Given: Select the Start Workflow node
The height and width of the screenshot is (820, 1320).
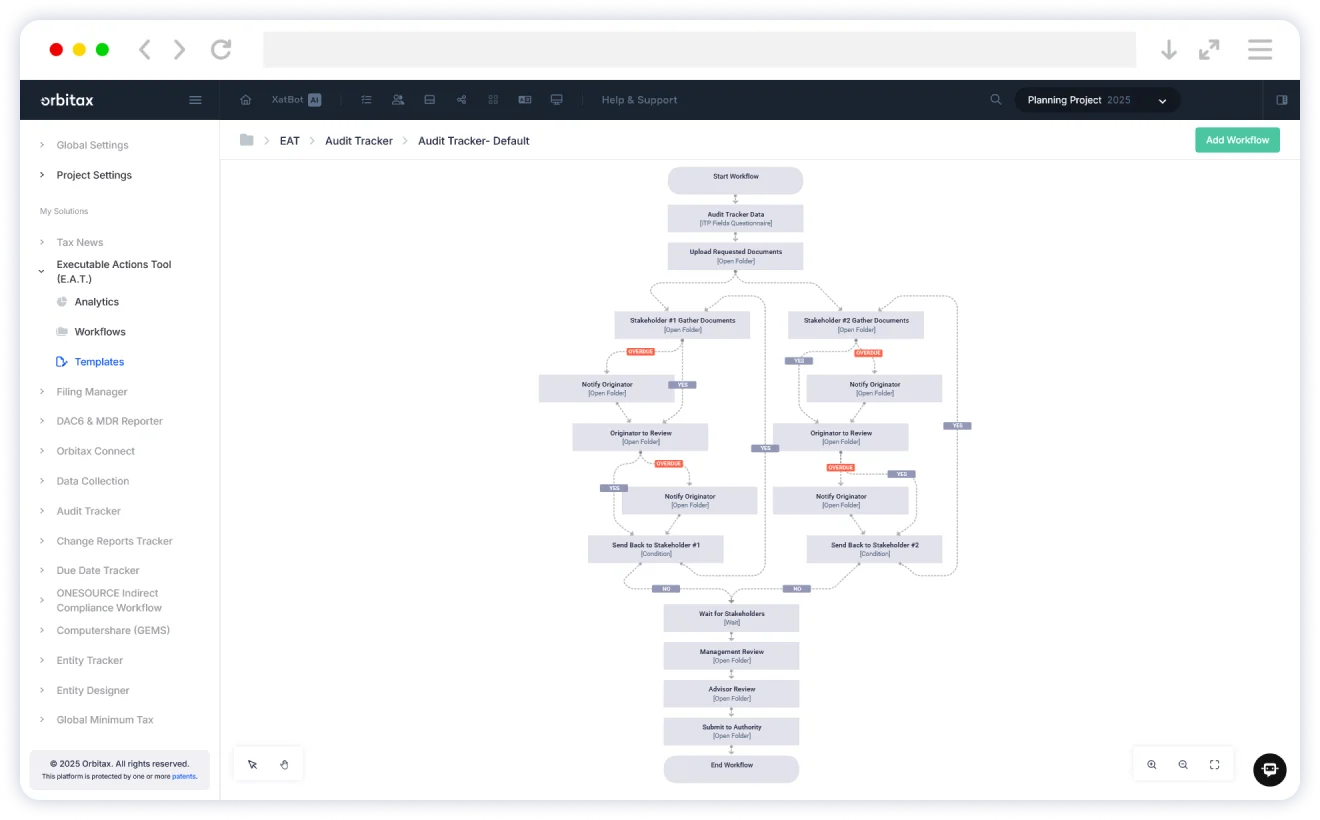Looking at the screenshot, I should [735, 180].
